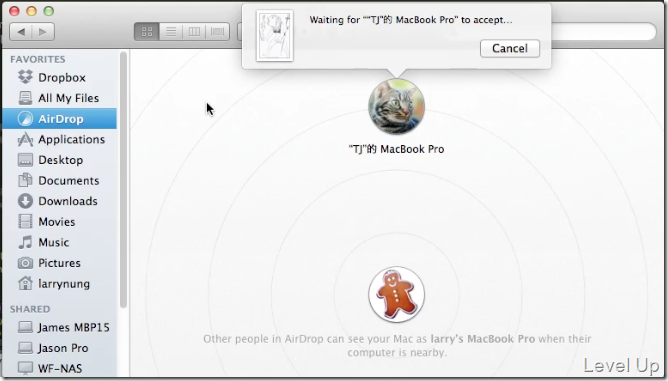The image size is (668, 381).
Task: Click the gingerbread man avatar
Action: coord(397,294)
